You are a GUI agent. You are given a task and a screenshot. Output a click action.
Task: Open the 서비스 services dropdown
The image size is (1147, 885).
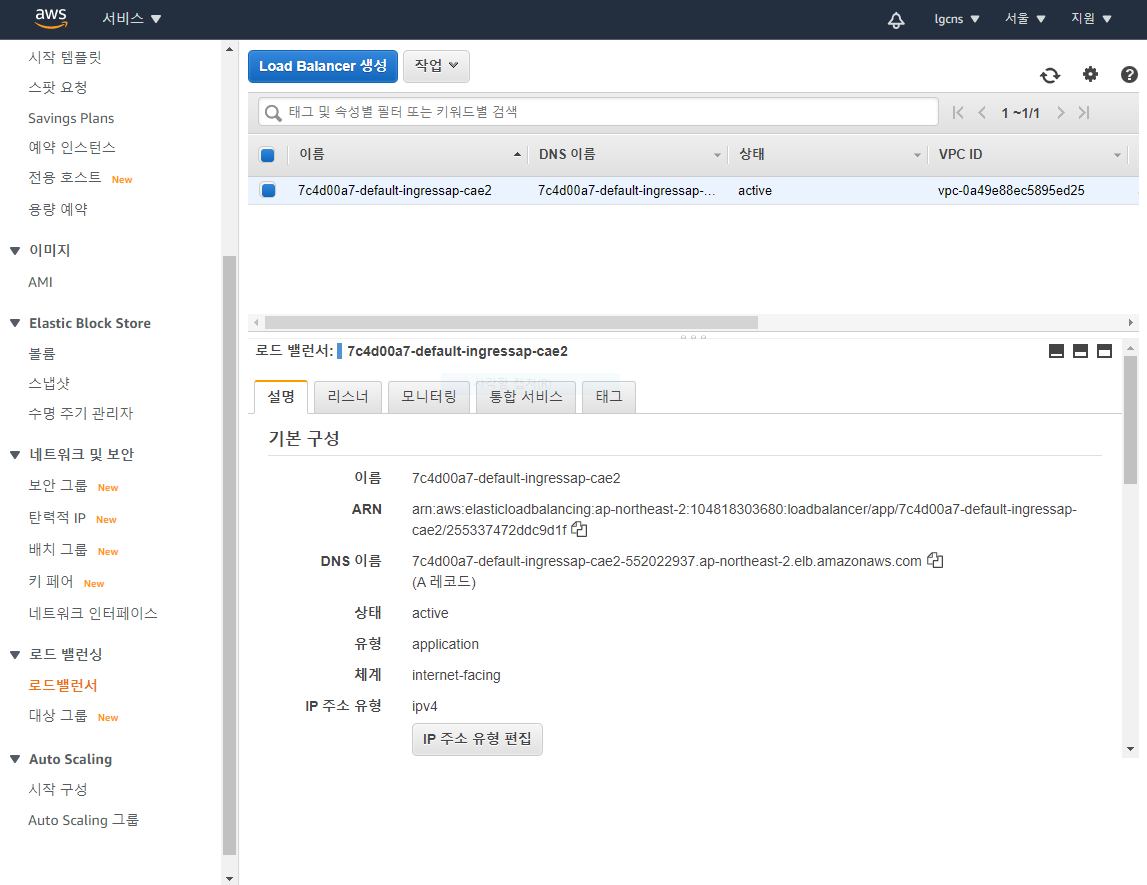132,18
